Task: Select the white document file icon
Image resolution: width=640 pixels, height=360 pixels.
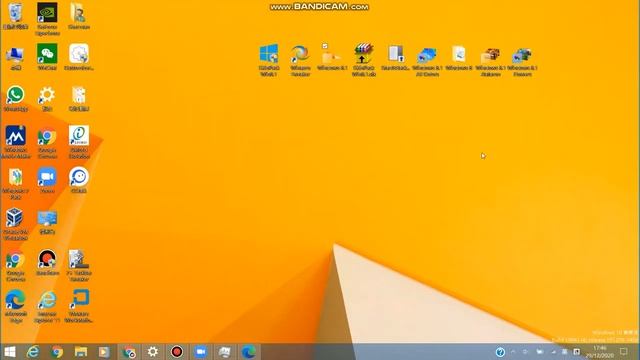Action: (x=459, y=54)
